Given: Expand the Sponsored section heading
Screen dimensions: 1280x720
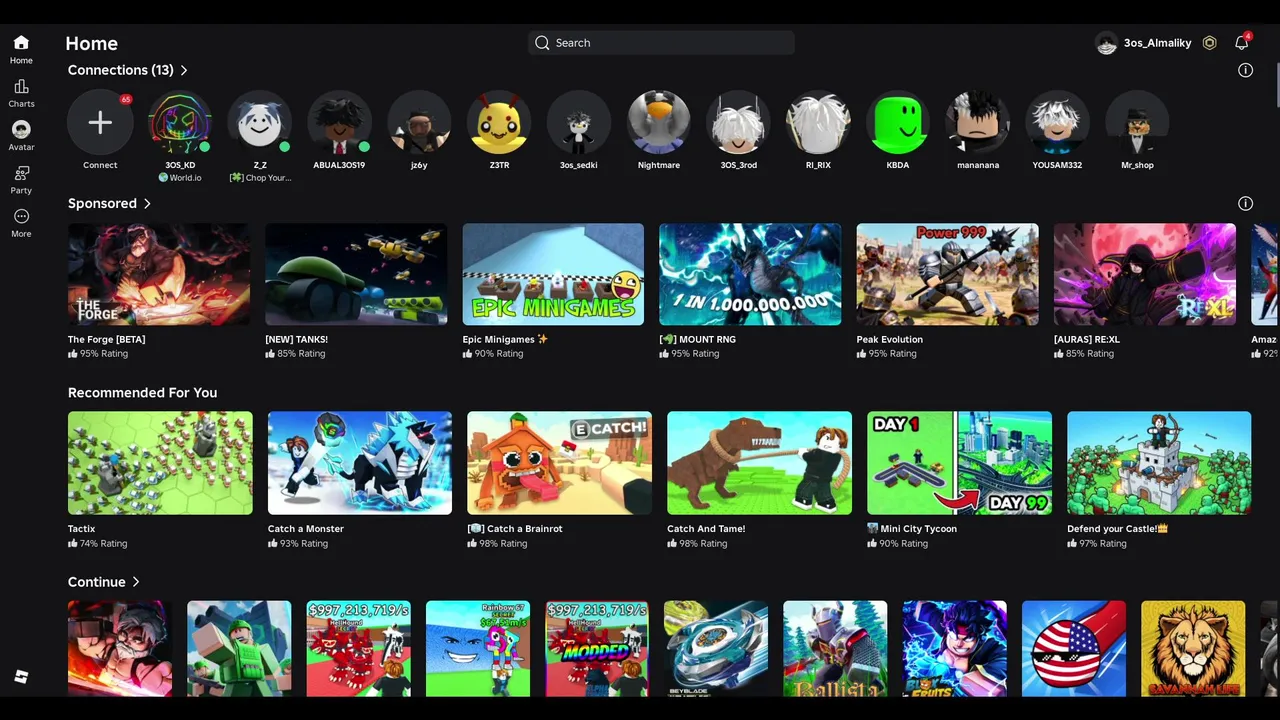Looking at the screenshot, I should [109, 203].
